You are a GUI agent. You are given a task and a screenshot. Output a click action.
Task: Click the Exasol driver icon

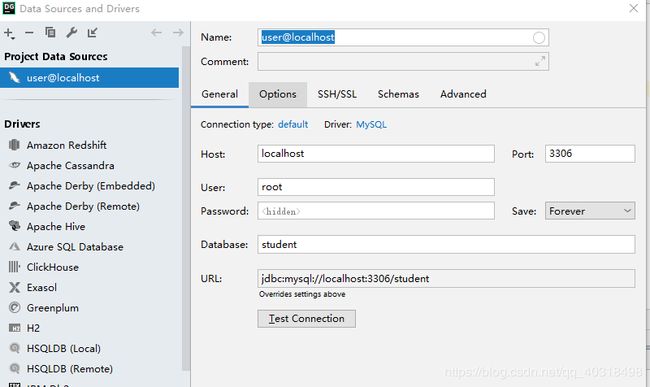14,287
